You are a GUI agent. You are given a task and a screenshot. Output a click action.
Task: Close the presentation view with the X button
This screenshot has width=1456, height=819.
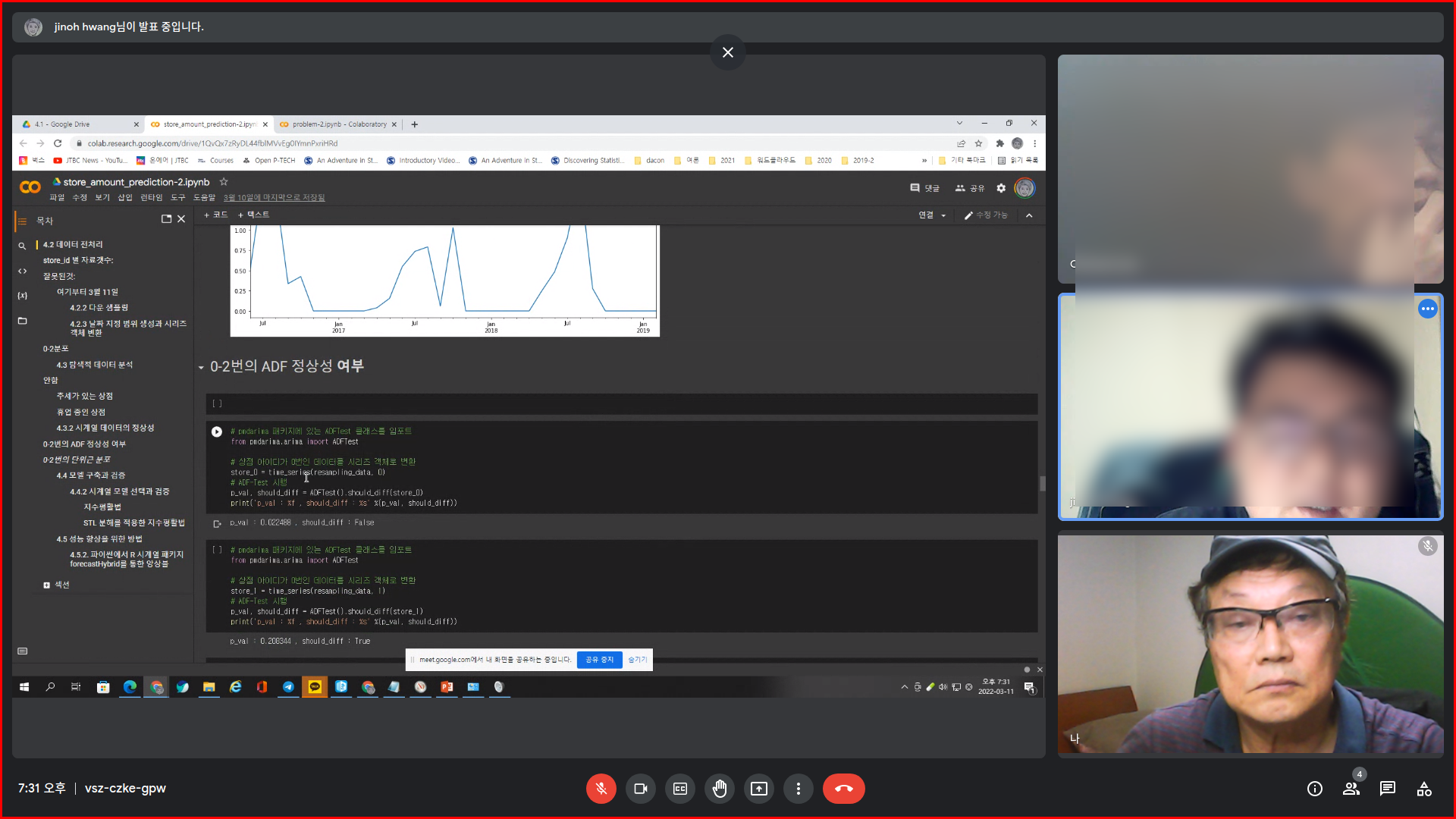727,52
